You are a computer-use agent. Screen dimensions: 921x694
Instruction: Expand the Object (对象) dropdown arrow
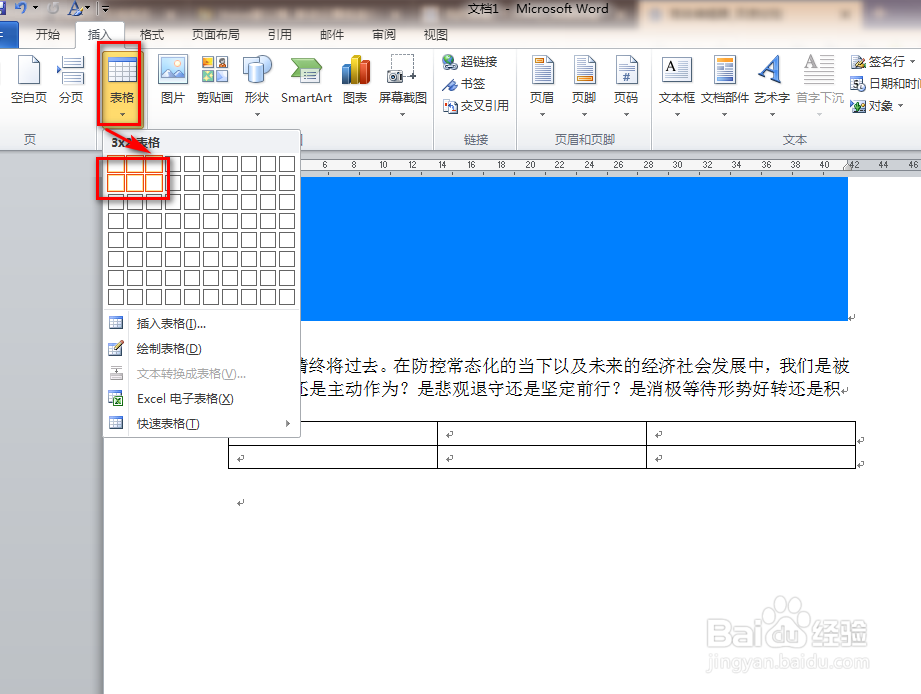coord(900,106)
